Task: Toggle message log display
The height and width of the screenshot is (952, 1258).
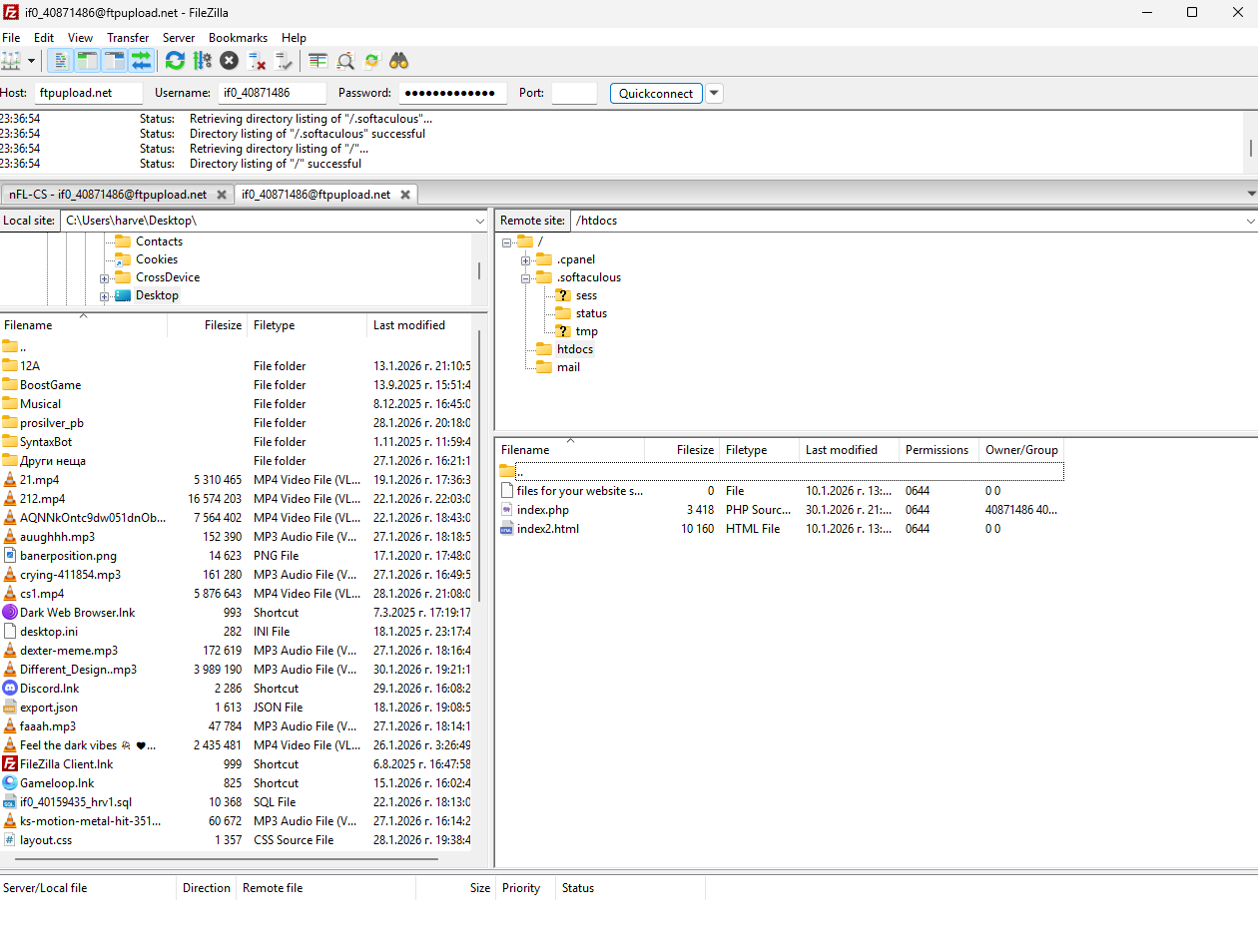Action: click(x=60, y=61)
